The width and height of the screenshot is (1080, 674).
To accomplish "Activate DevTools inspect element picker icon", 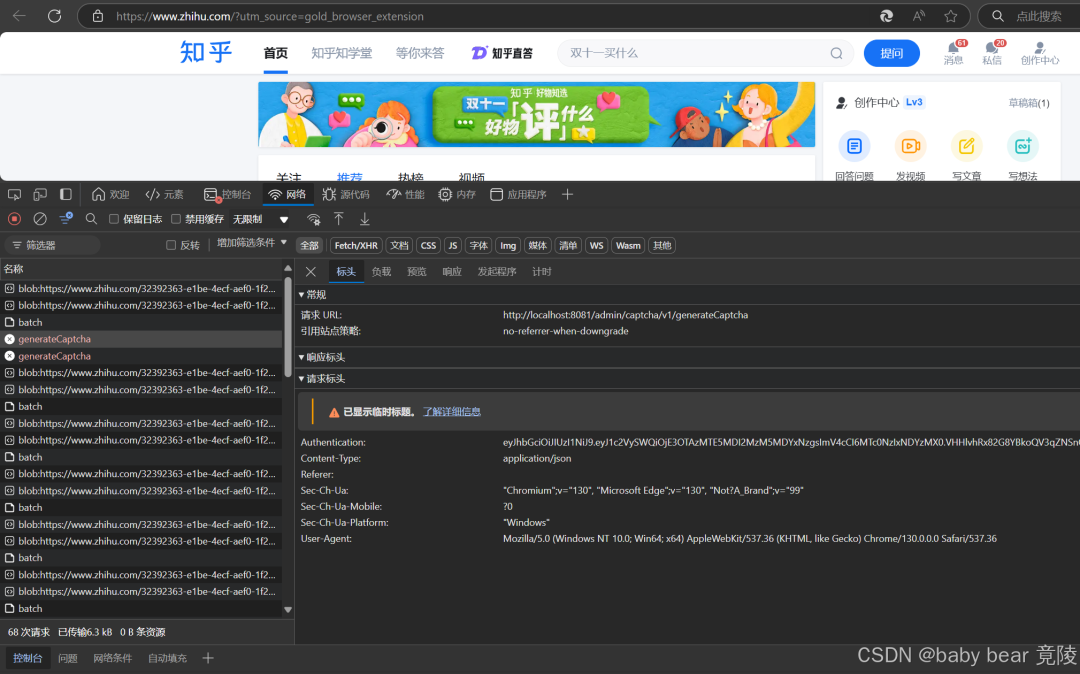I will [14, 195].
